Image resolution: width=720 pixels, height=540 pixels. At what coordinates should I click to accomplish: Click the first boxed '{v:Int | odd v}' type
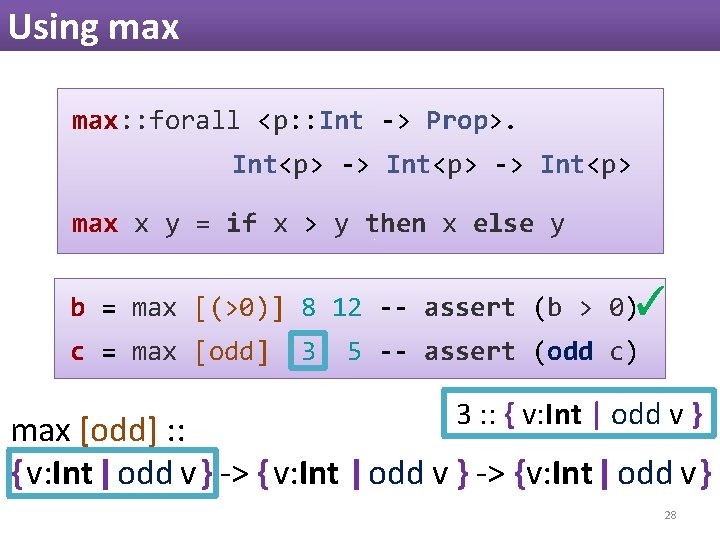[x=112, y=473]
